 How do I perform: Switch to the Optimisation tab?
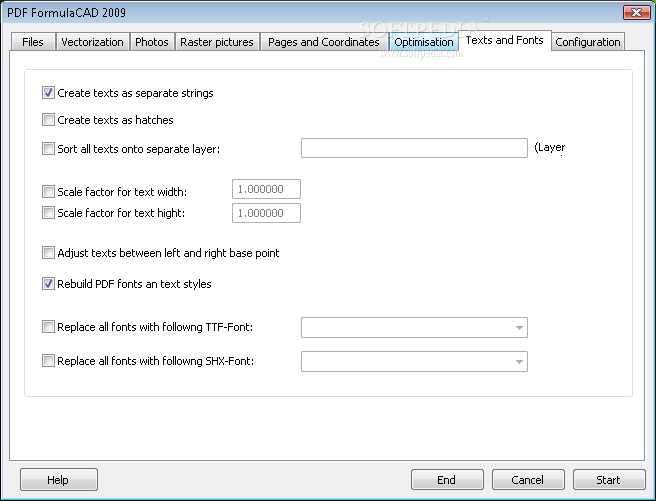tap(423, 42)
